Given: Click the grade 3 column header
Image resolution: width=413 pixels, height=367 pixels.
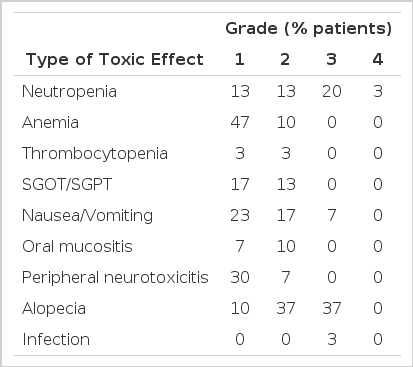Looking at the screenshot, I should click(331, 60).
